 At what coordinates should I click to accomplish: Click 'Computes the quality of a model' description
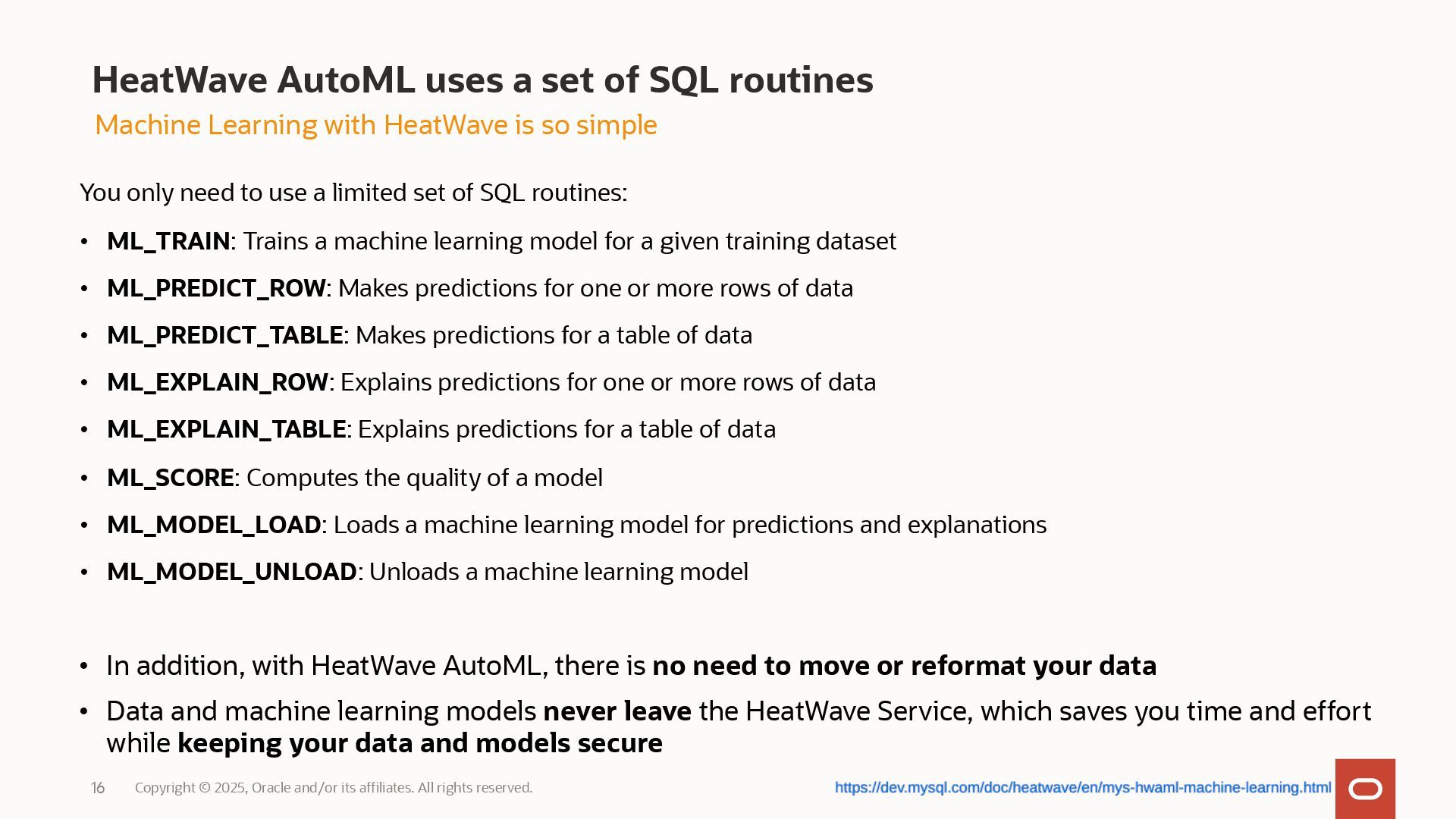425,478
